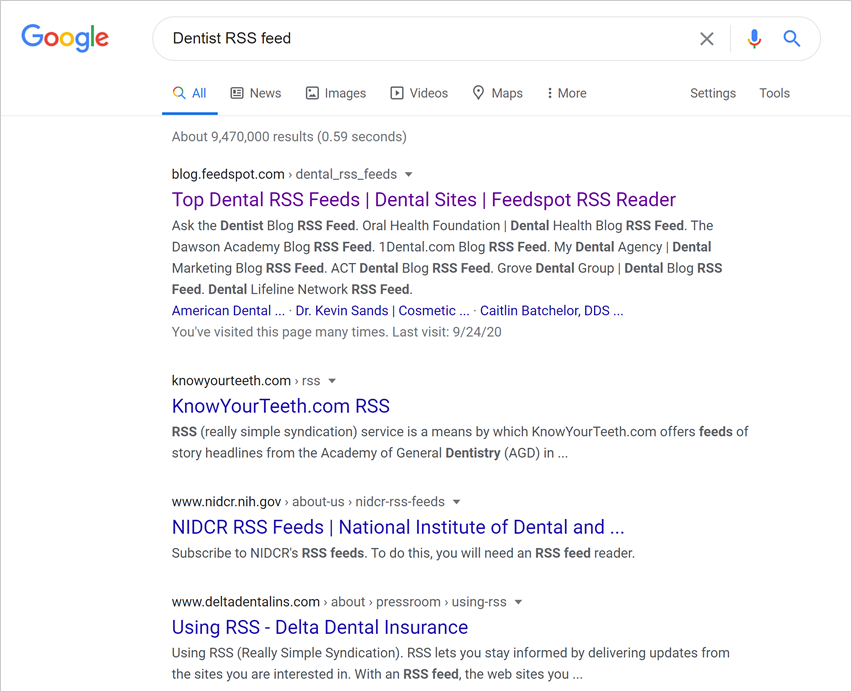The height and width of the screenshot is (692, 852).
Task: Expand the knowyourteeth.com result dropdown arrow
Action: pos(333,381)
